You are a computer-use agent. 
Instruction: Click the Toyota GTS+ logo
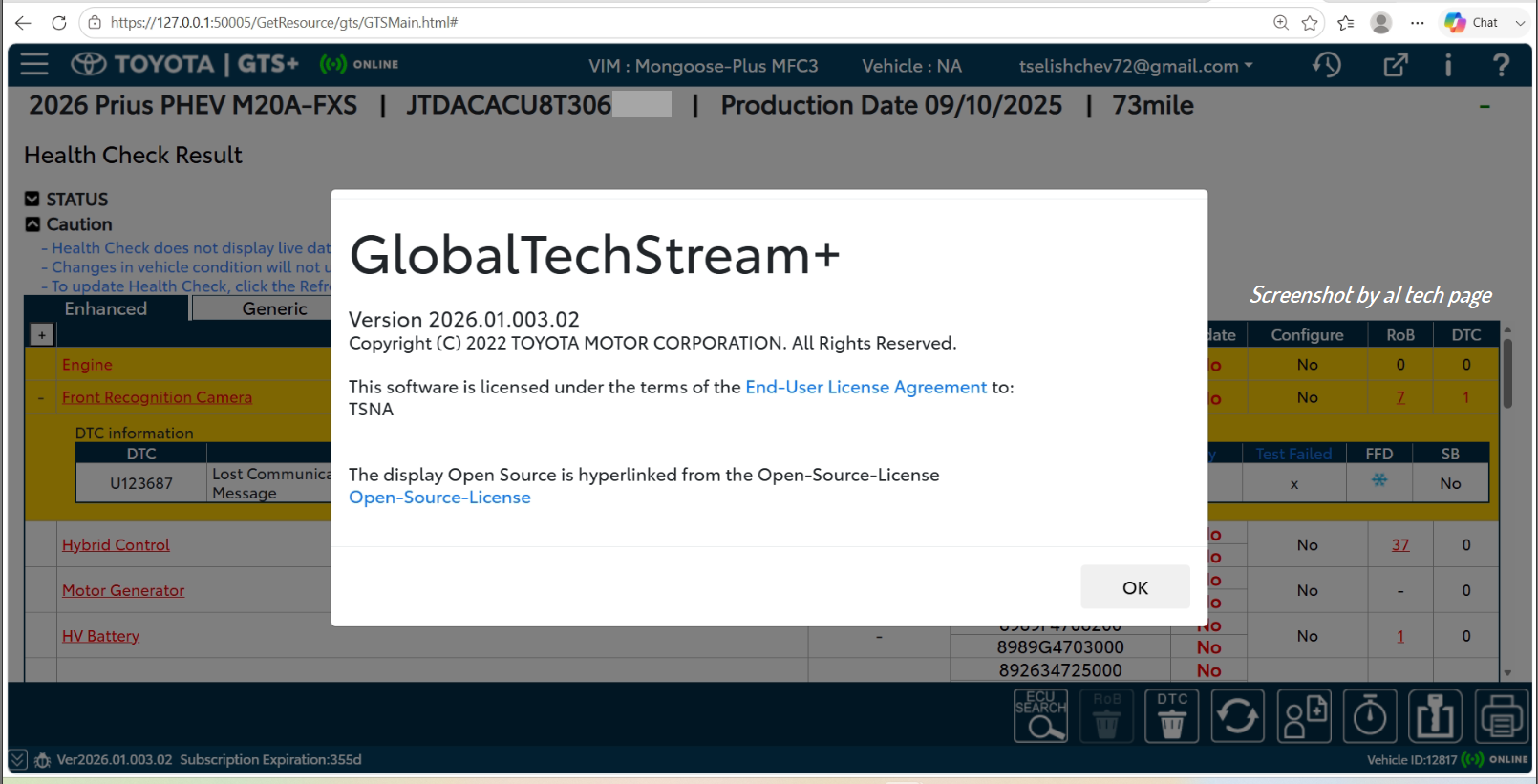pyautogui.click(x=185, y=64)
